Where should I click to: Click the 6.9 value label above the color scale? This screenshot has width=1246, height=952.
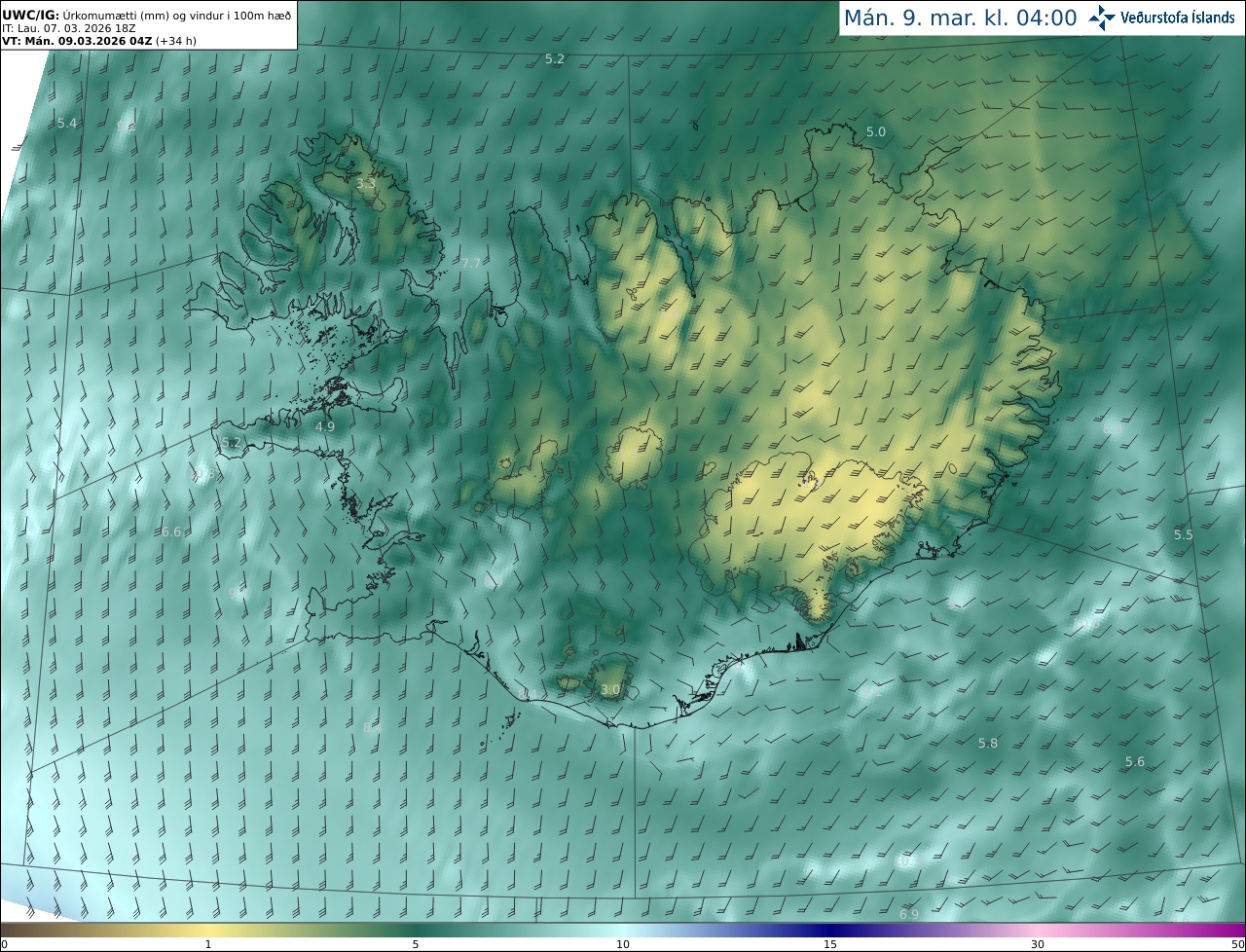pos(909,914)
